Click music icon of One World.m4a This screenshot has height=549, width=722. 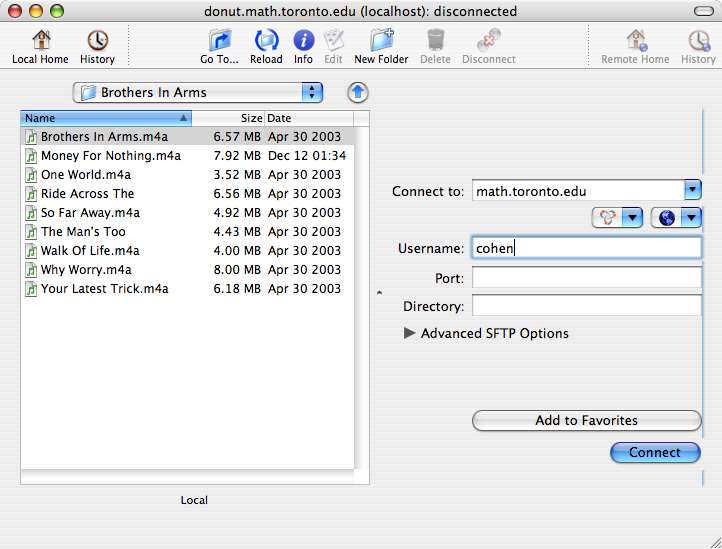pos(31,175)
